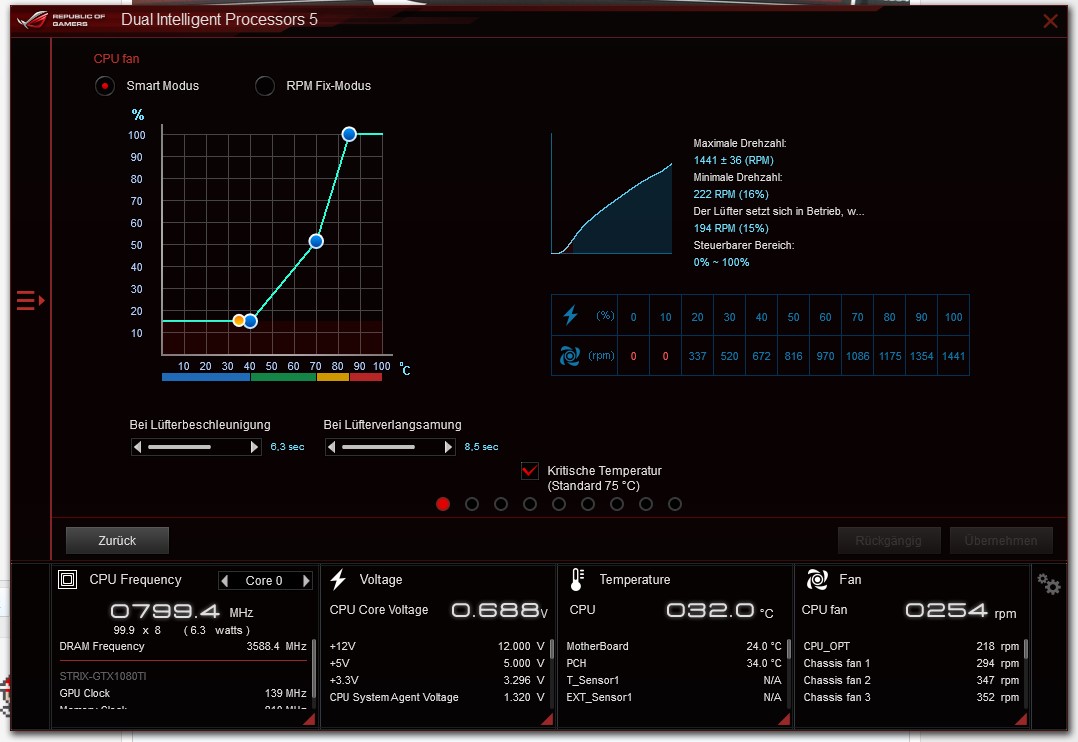Expand the Temperature panel corner triangle
1078x742 pixels.
pos(784,719)
